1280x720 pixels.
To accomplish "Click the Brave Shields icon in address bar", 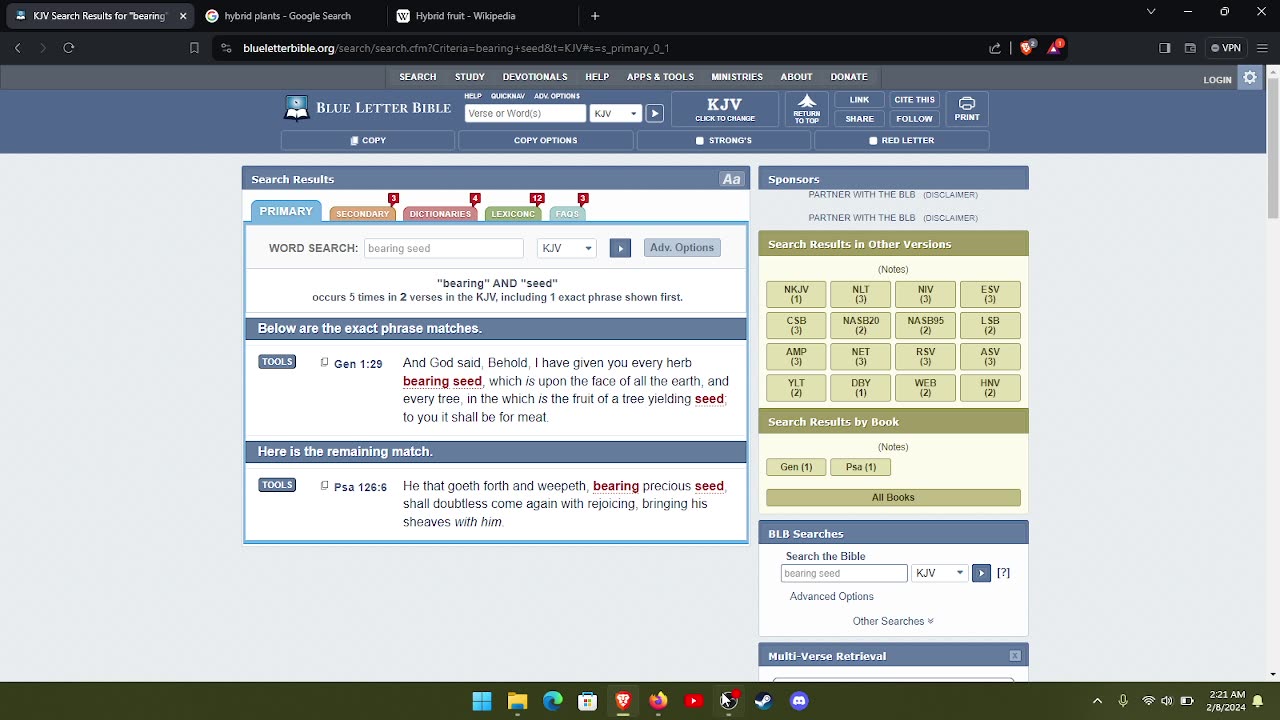I will [1027, 48].
